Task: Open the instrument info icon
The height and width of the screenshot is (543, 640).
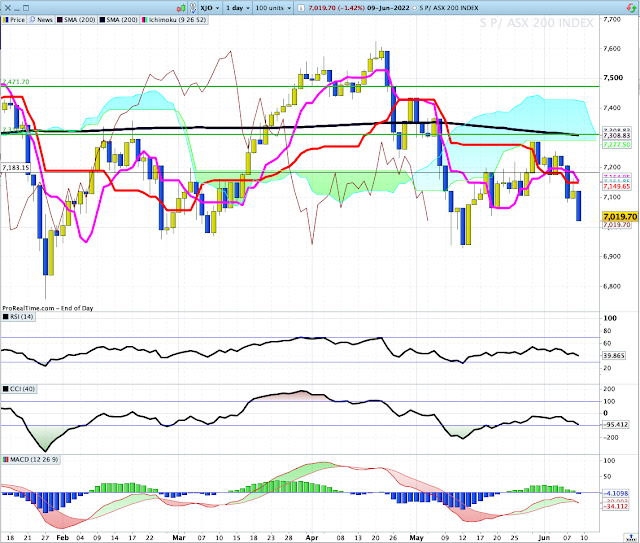Action: [301, 8]
